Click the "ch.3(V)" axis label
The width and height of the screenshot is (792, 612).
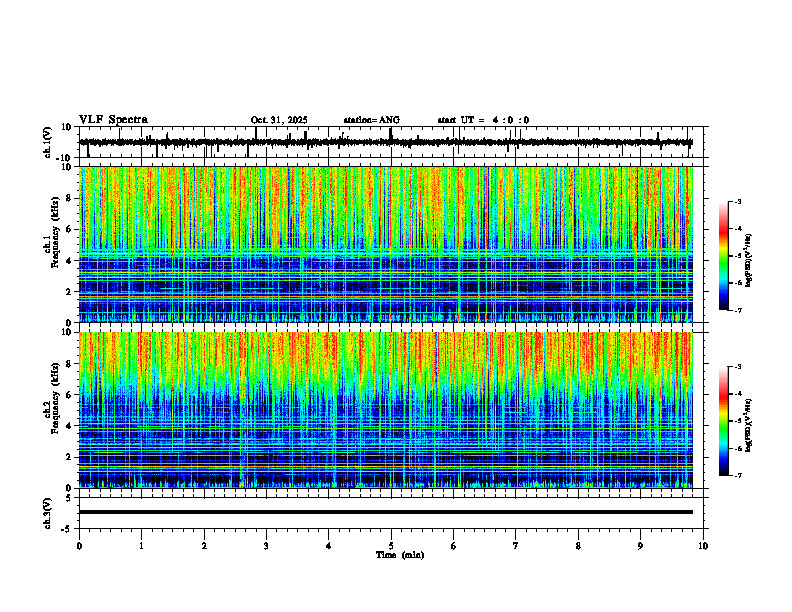[x=48, y=513]
